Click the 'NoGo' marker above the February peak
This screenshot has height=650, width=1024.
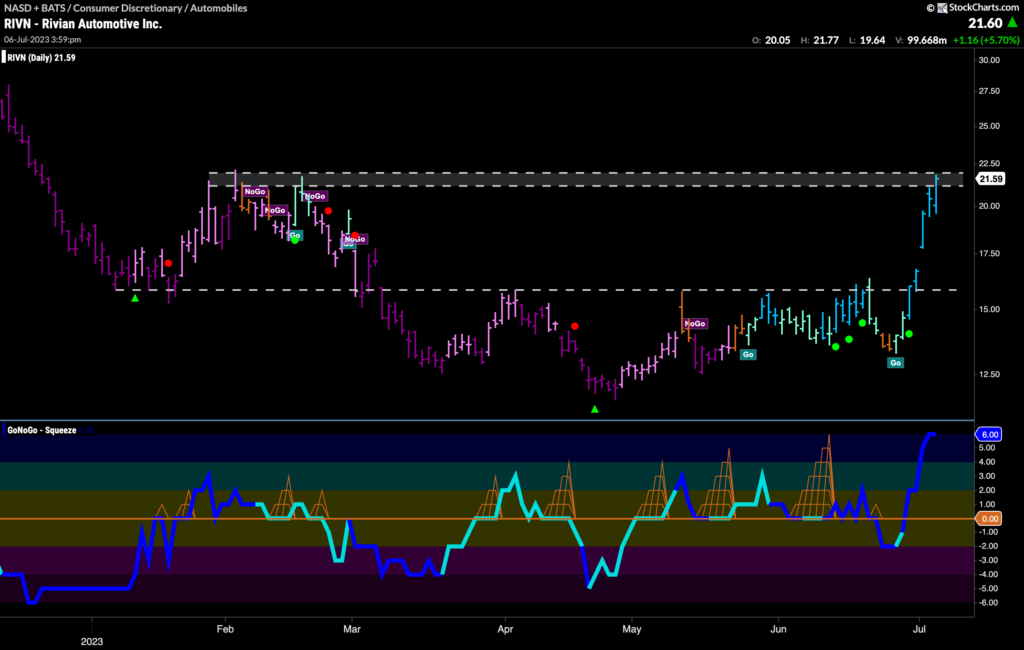pyautogui.click(x=255, y=191)
